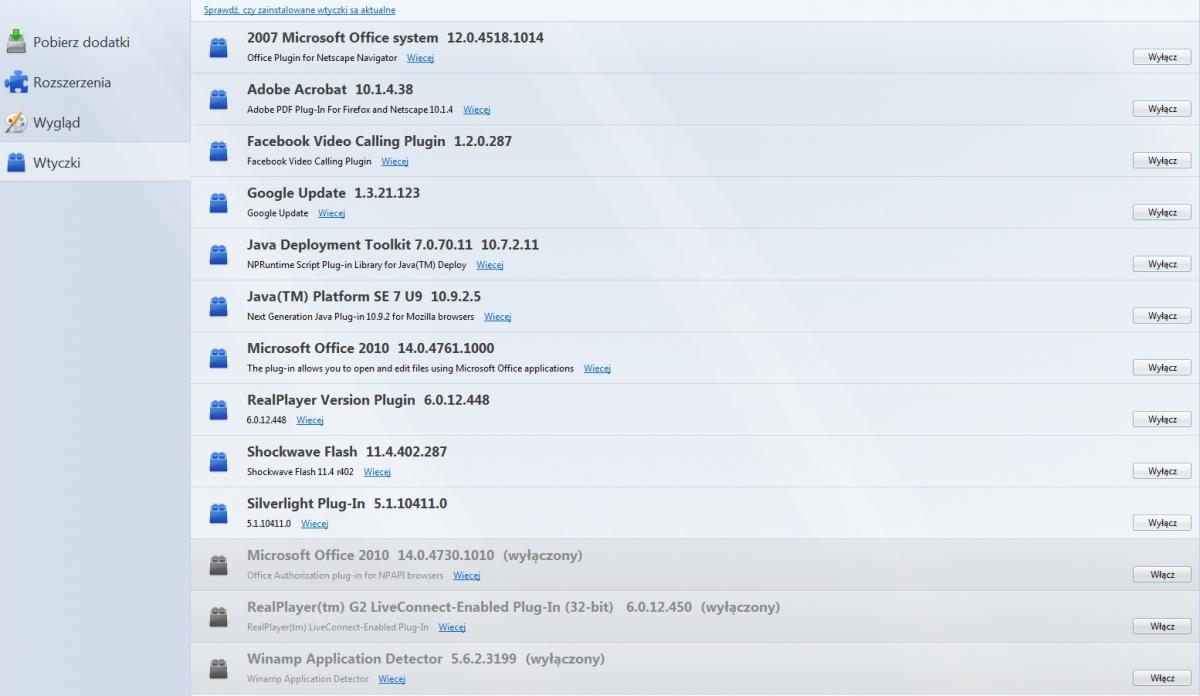
Task: Select the 2007 Microsoft Office system title
Action: pyautogui.click(x=342, y=38)
